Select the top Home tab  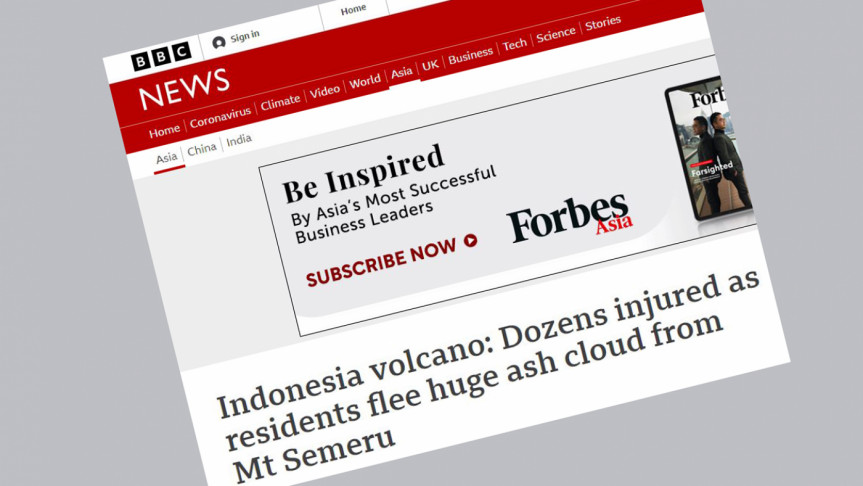click(x=353, y=9)
